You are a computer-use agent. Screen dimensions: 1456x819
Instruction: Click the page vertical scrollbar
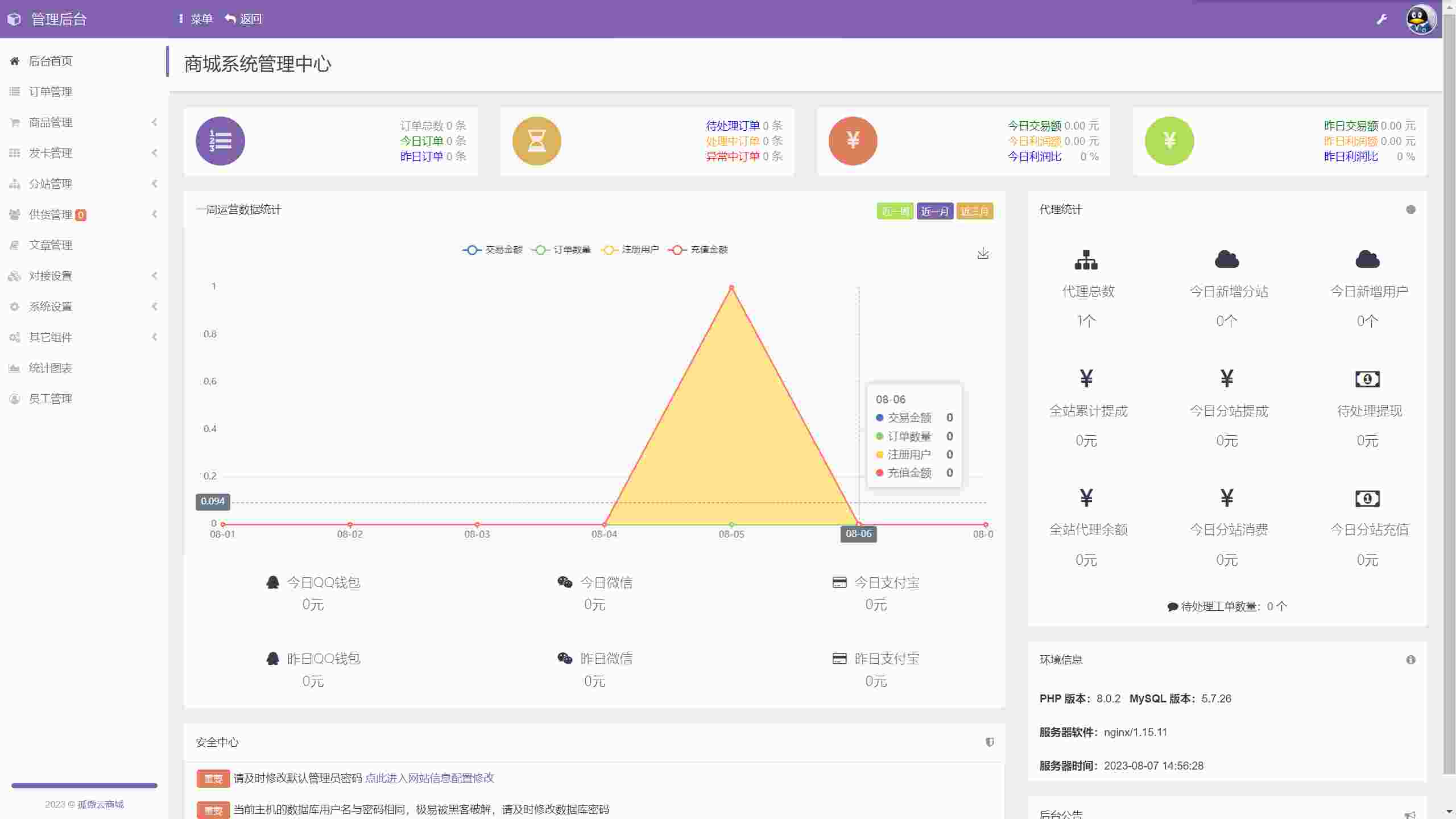pyautogui.click(x=1449, y=398)
